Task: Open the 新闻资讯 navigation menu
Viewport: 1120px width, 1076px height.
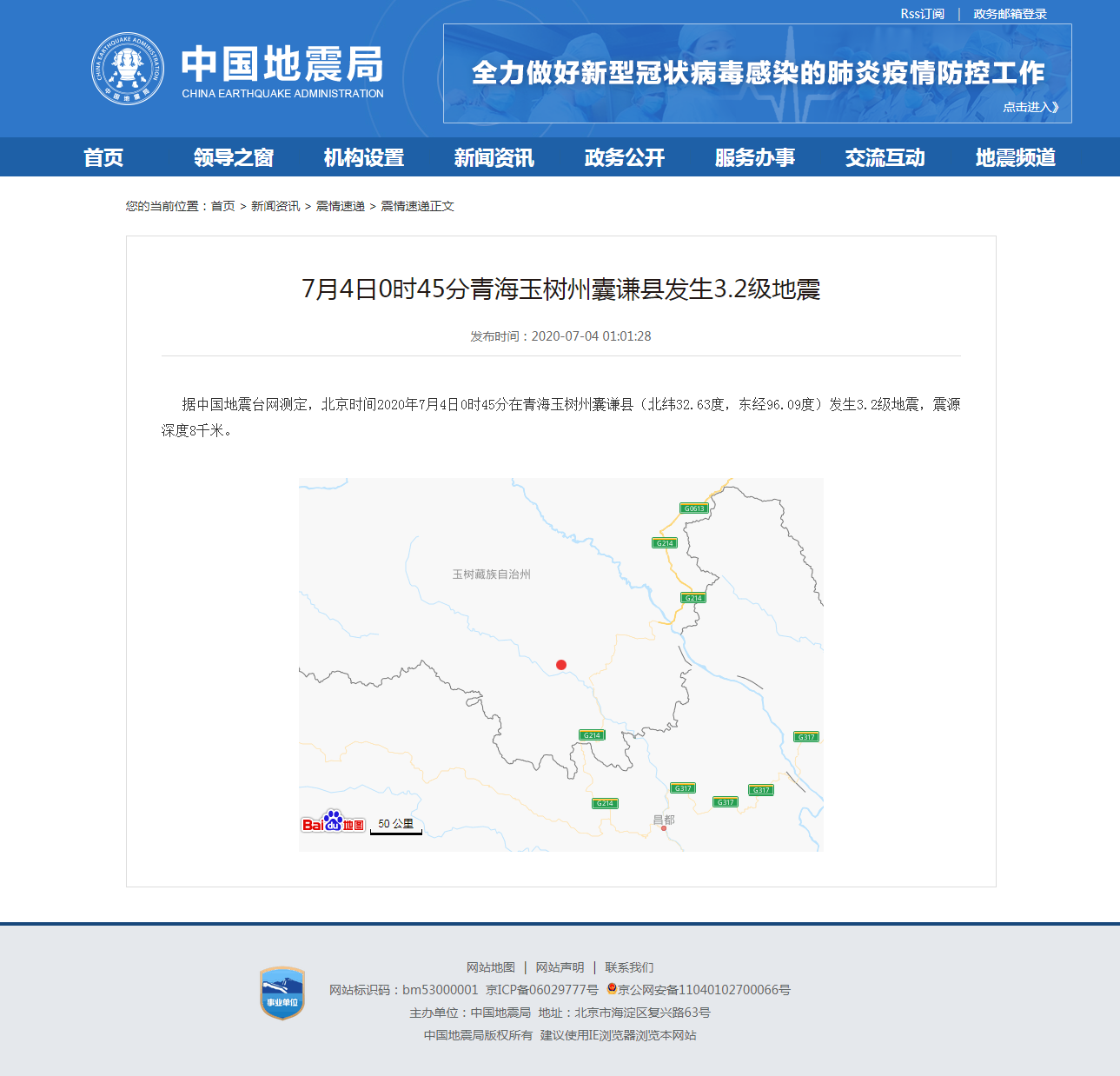Action: tap(494, 157)
